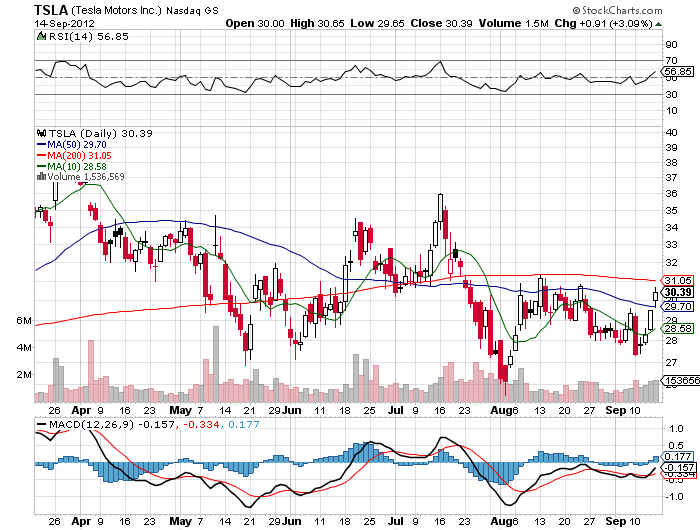Click the (Tesla Motors Inc.) company name
700x530 pixels.
(116, 10)
